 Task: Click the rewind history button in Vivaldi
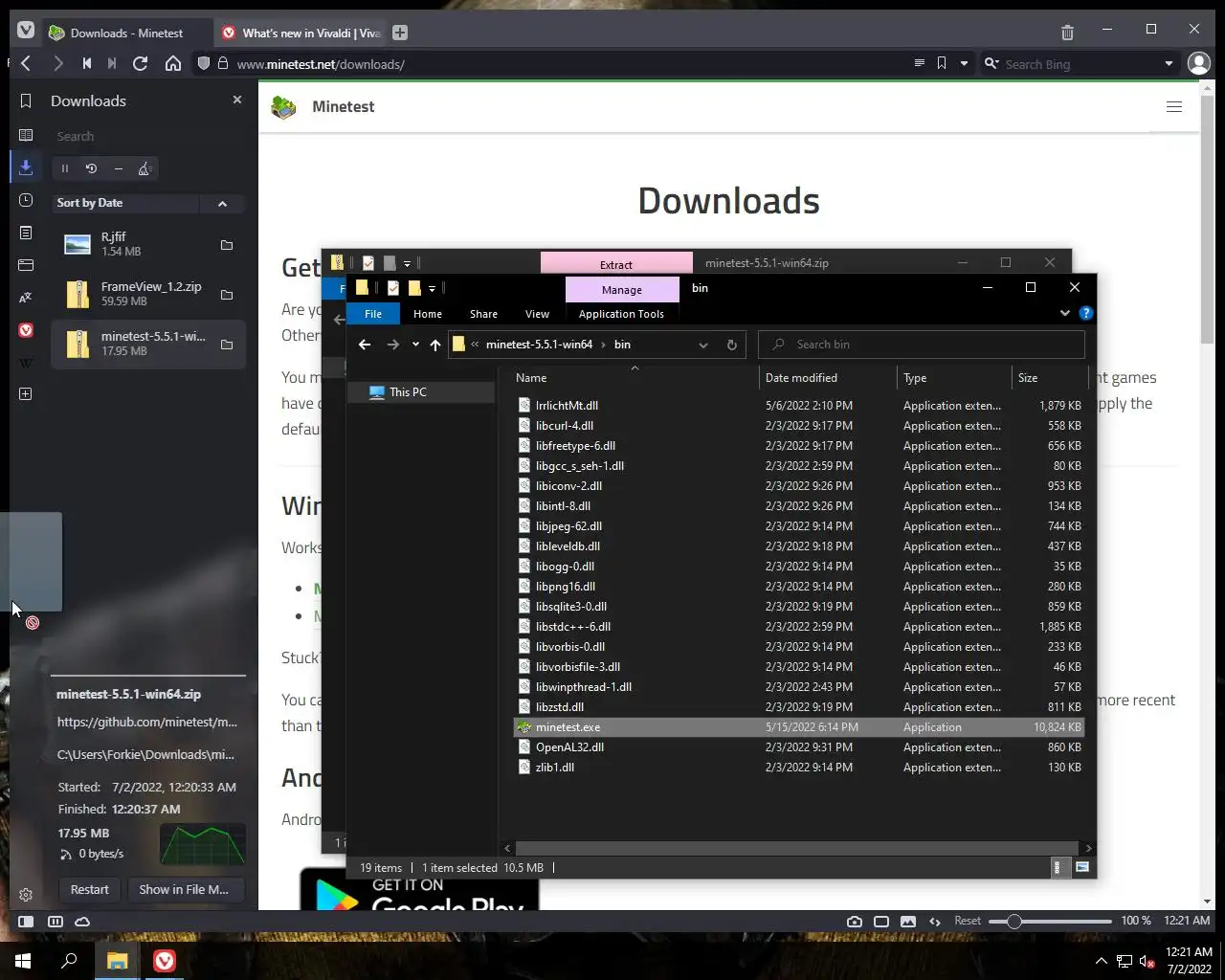coord(86,64)
